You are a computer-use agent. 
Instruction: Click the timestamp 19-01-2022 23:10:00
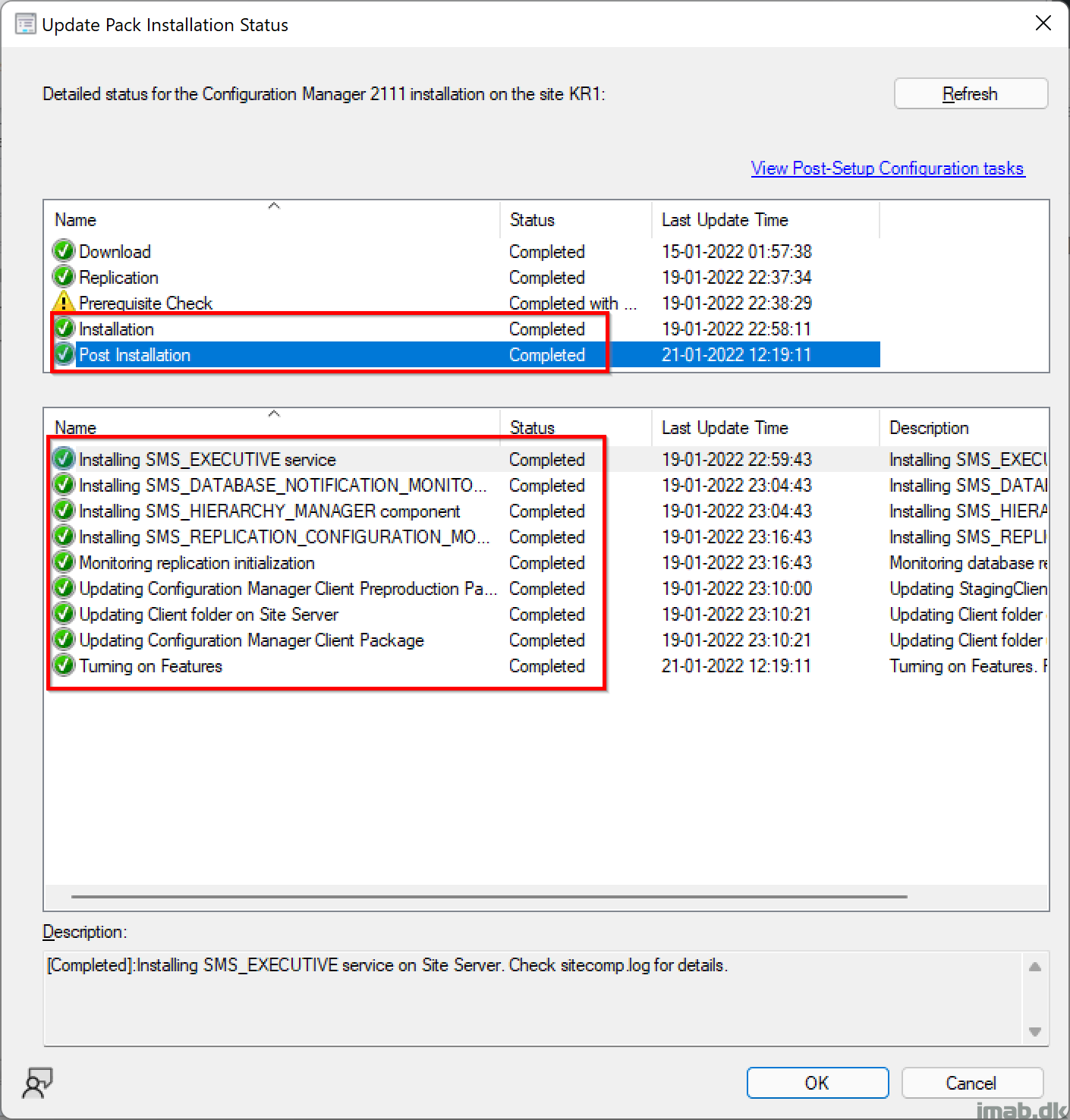point(736,588)
